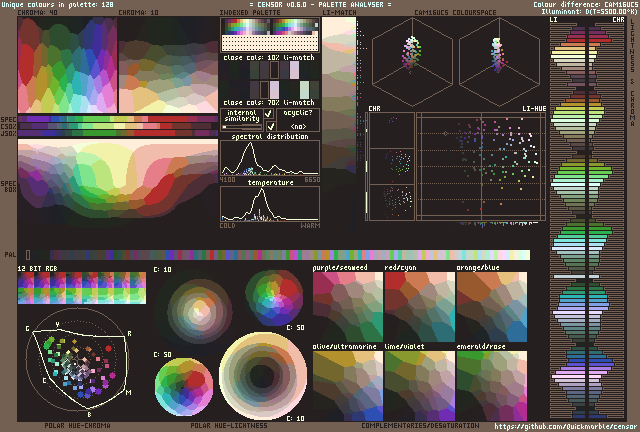Click the 12 bit RGB grid
Image resolution: width=640 pixels, height=432 pixels.
(82, 287)
